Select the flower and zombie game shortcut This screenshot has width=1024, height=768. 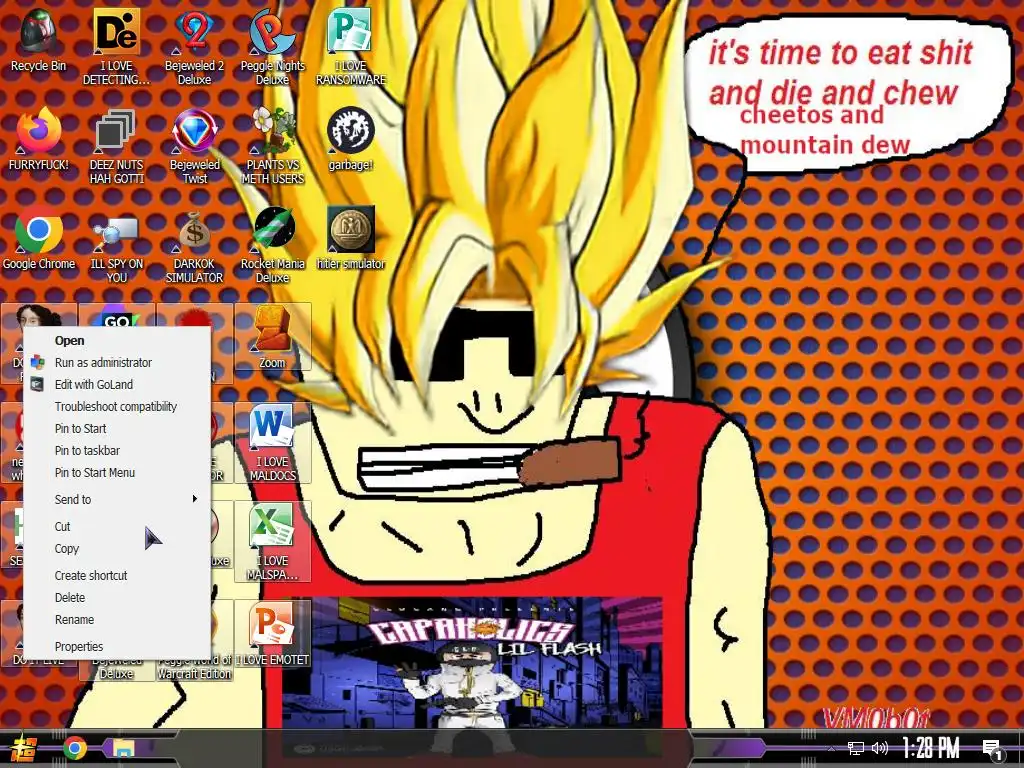(x=272, y=146)
